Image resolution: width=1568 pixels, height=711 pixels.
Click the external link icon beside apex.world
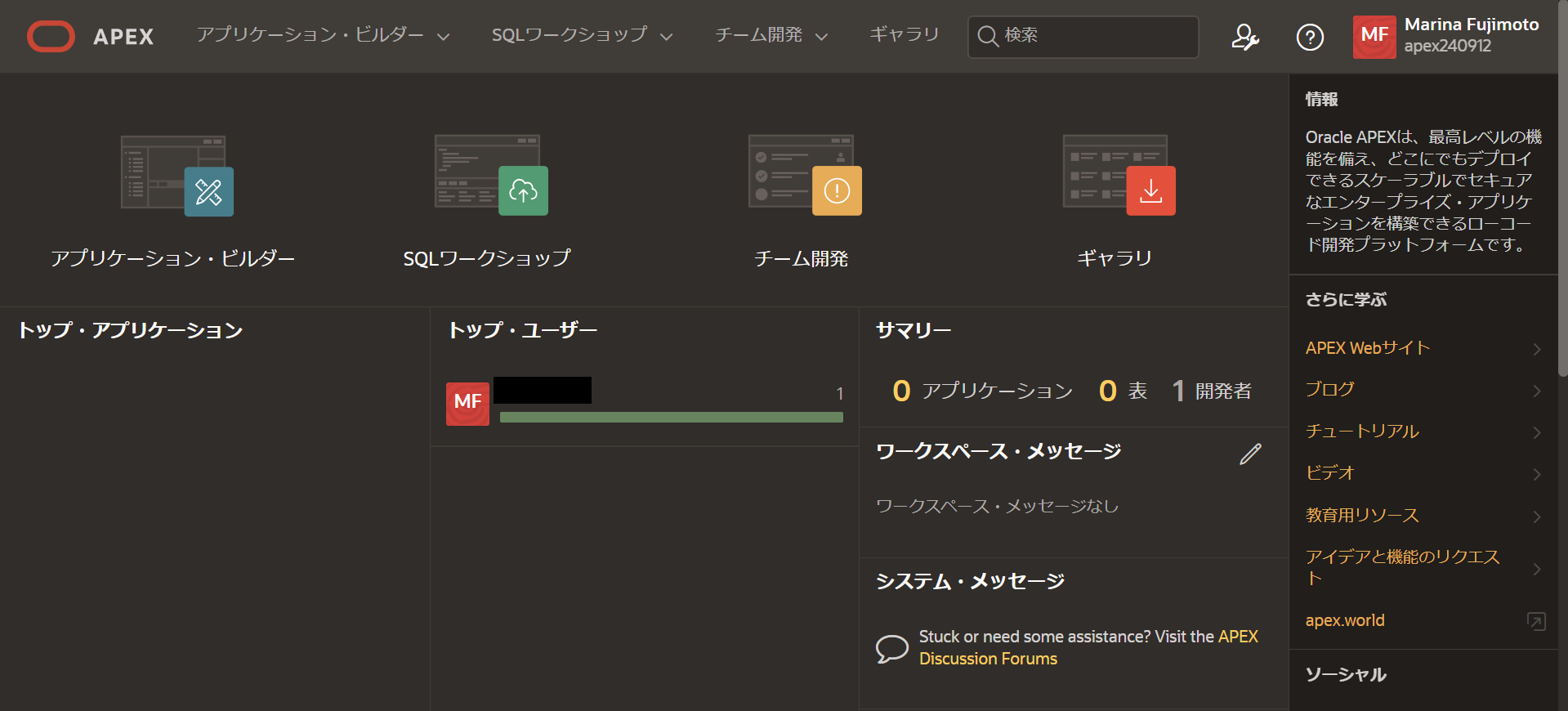1536,621
